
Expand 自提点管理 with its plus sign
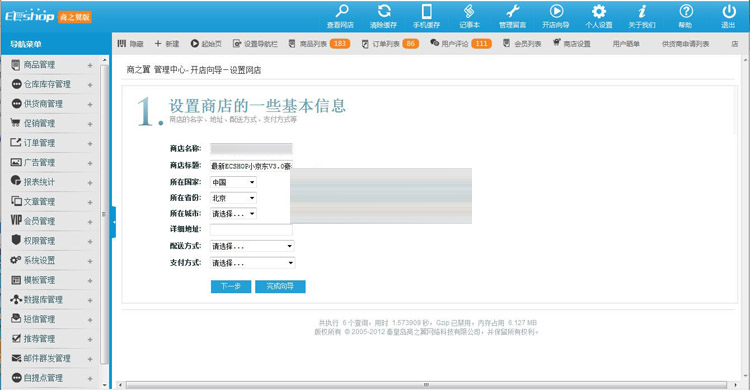[x=90, y=379]
